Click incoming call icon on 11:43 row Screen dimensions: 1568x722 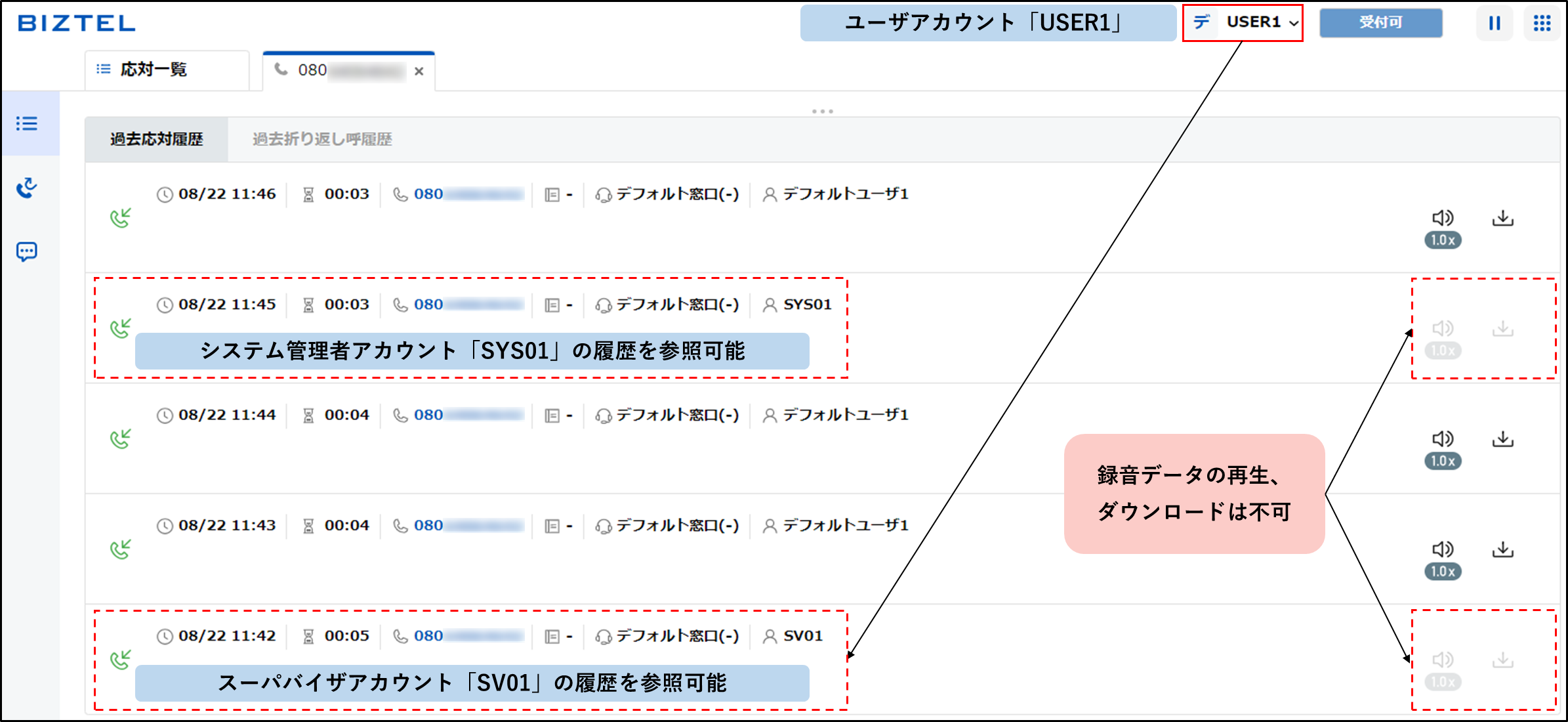pyautogui.click(x=121, y=549)
